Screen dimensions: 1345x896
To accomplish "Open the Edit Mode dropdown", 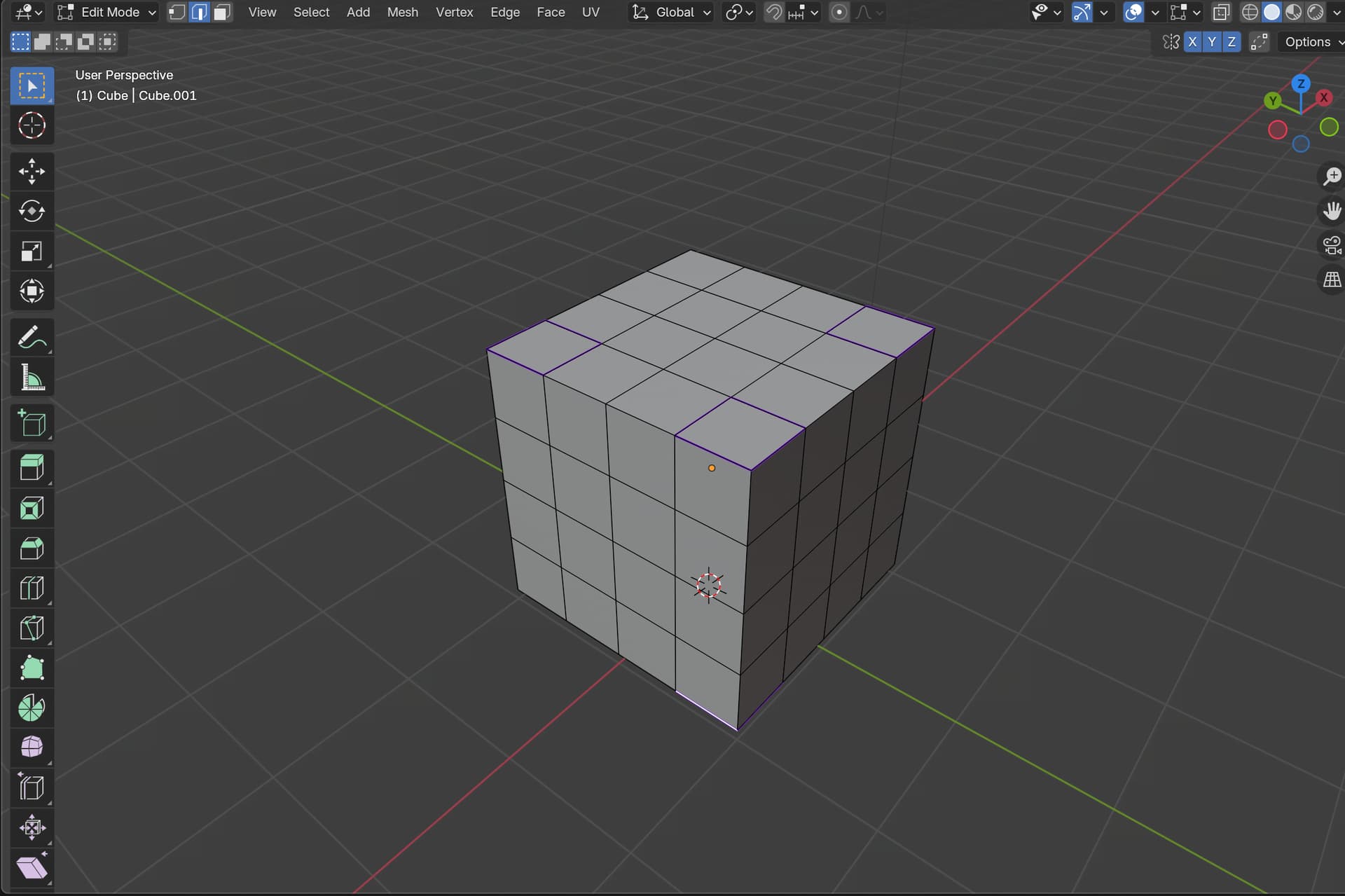I will [x=106, y=12].
